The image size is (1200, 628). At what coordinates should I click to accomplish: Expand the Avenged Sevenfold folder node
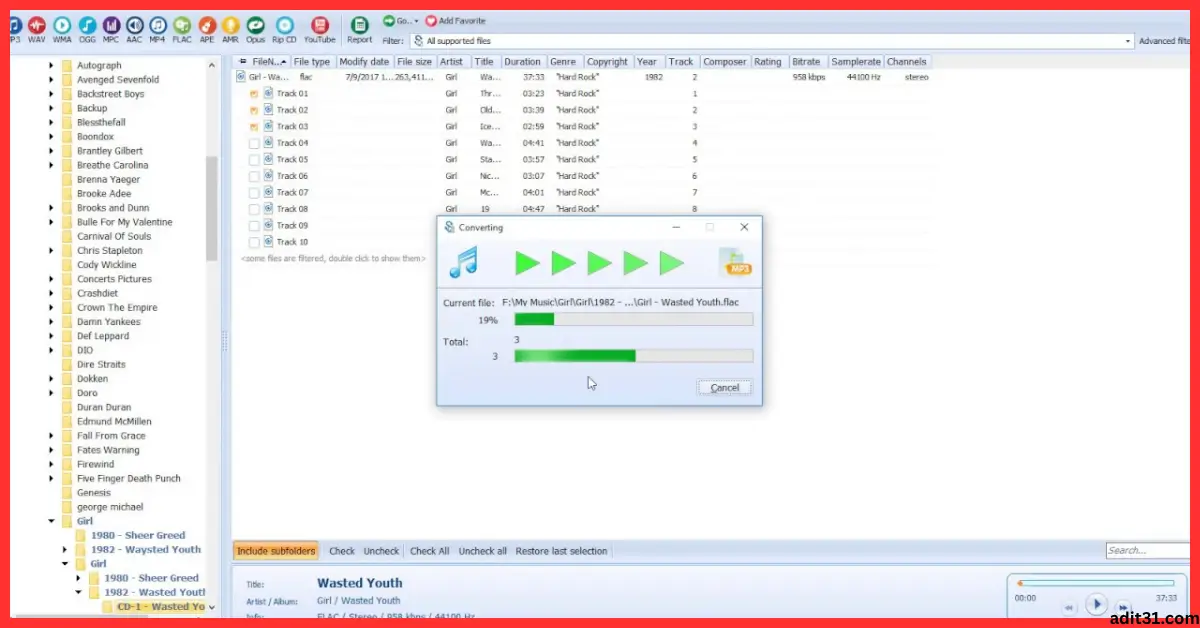click(x=51, y=80)
